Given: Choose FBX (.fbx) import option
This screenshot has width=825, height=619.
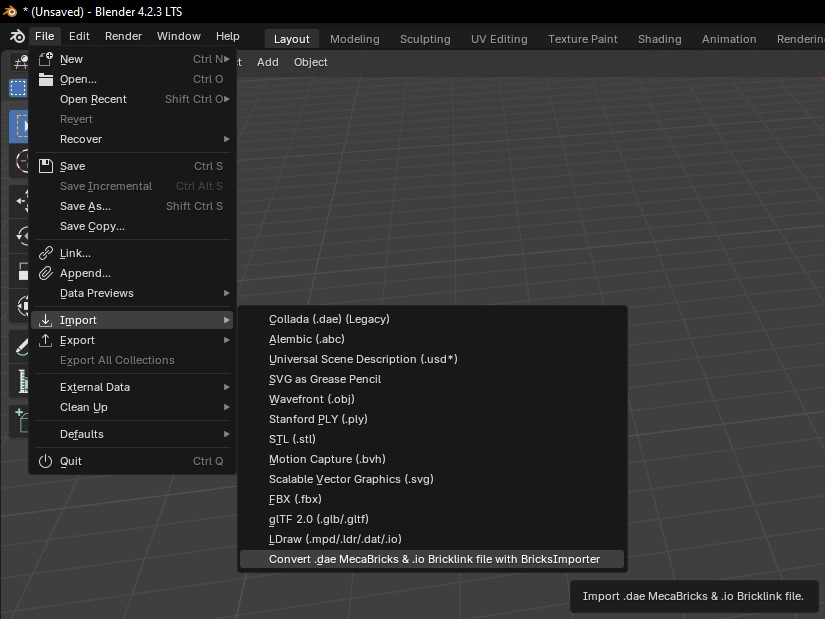Looking at the screenshot, I should (x=295, y=499).
